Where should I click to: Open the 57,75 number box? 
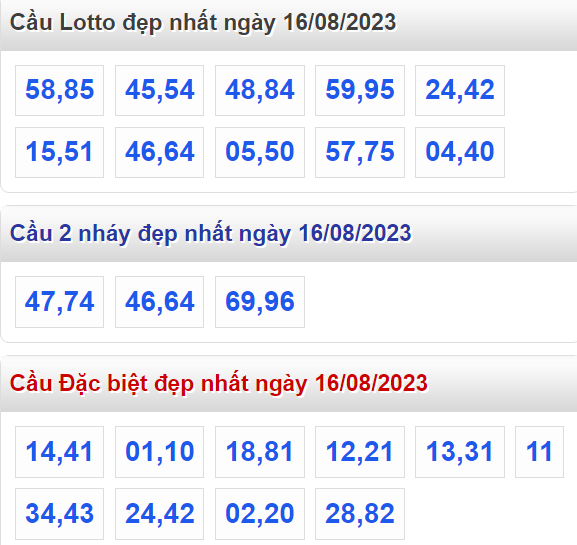tap(360, 152)
